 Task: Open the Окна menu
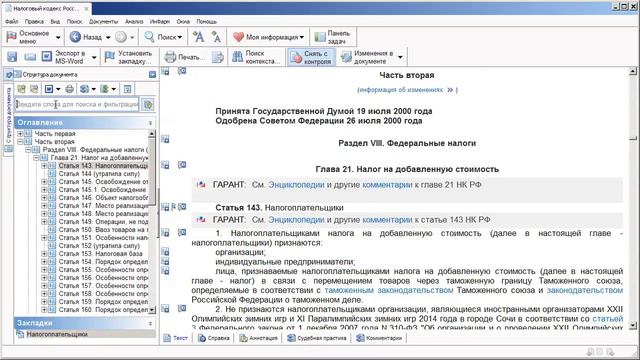183,22
